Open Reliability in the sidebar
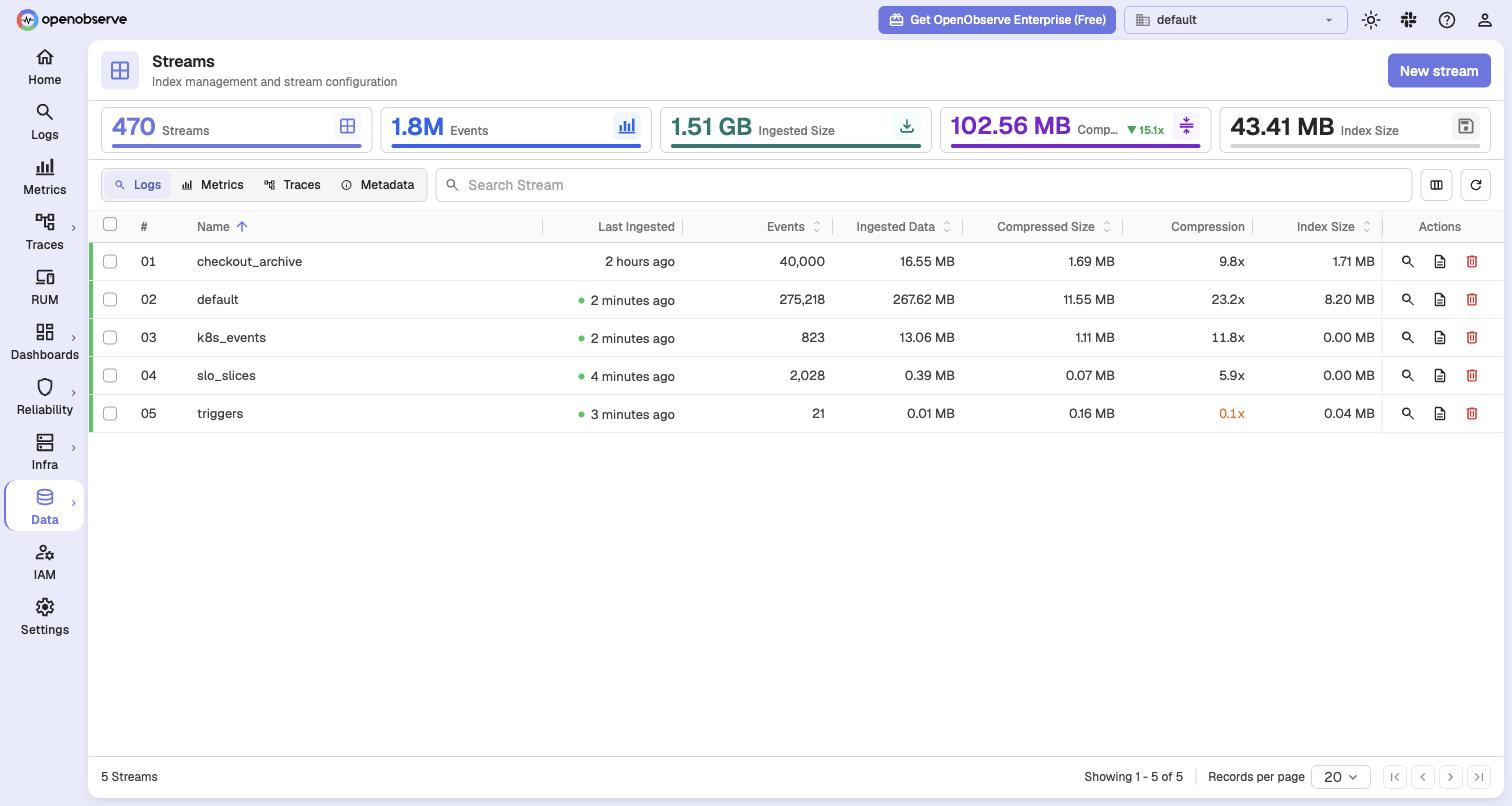The image size is (1512, 806). [x=44, y=397]
